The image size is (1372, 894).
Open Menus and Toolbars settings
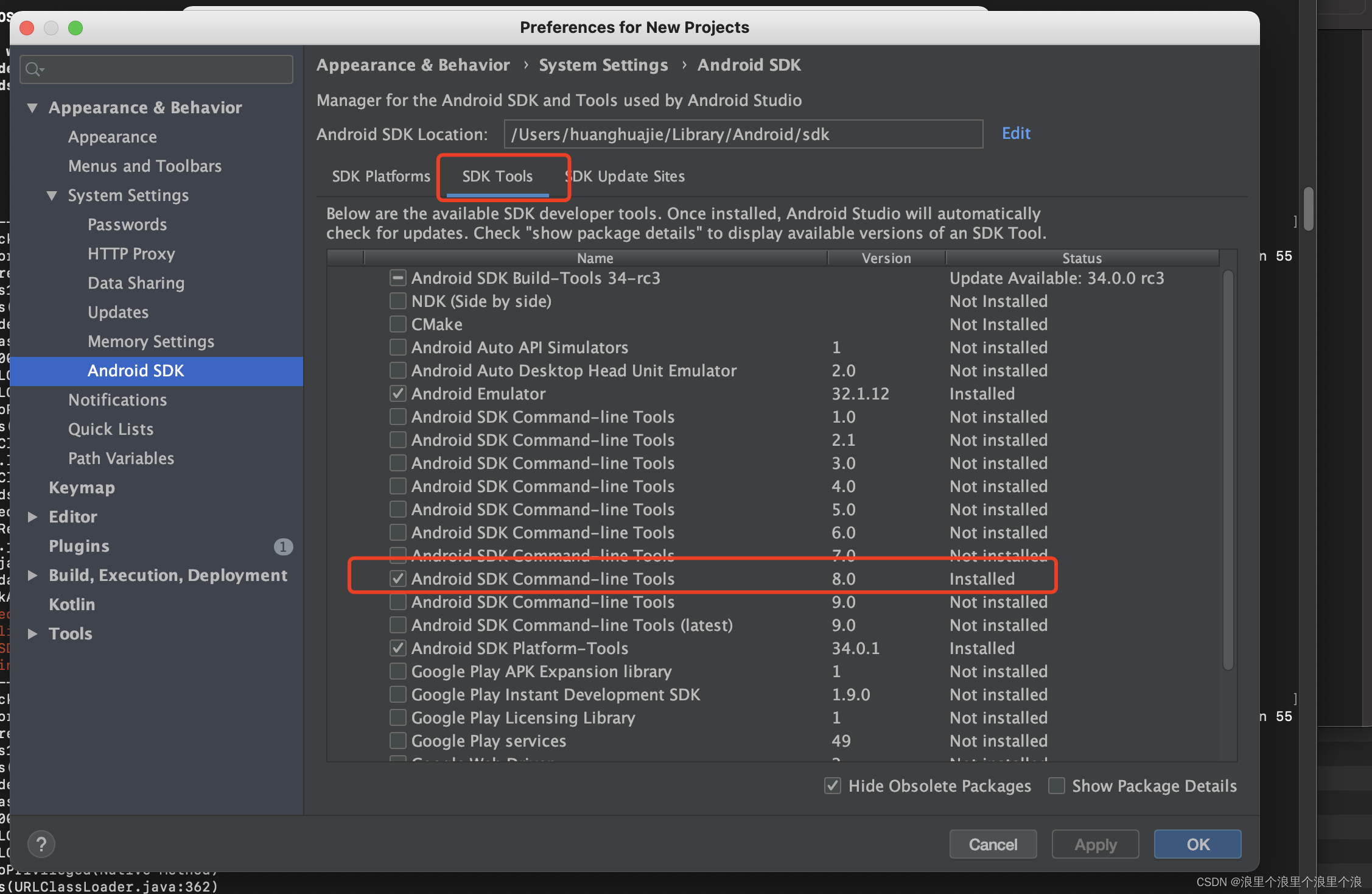145,166
